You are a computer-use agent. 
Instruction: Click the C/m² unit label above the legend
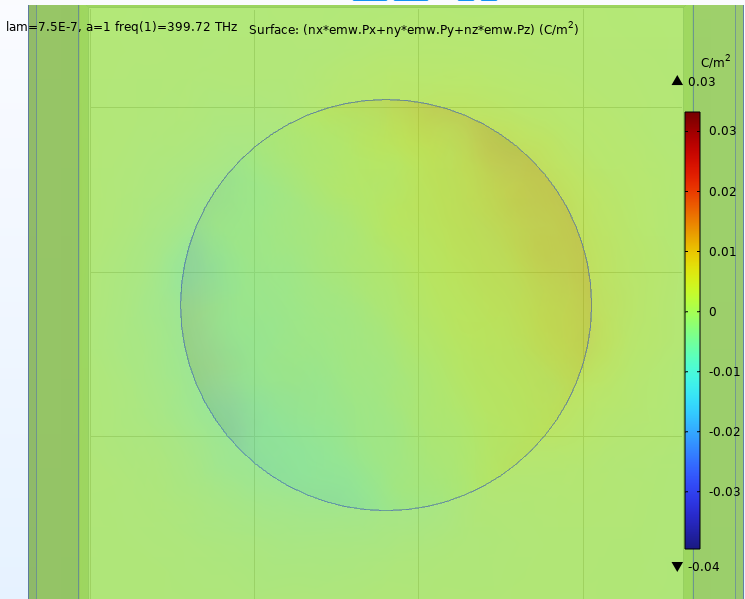coord(712,62)
